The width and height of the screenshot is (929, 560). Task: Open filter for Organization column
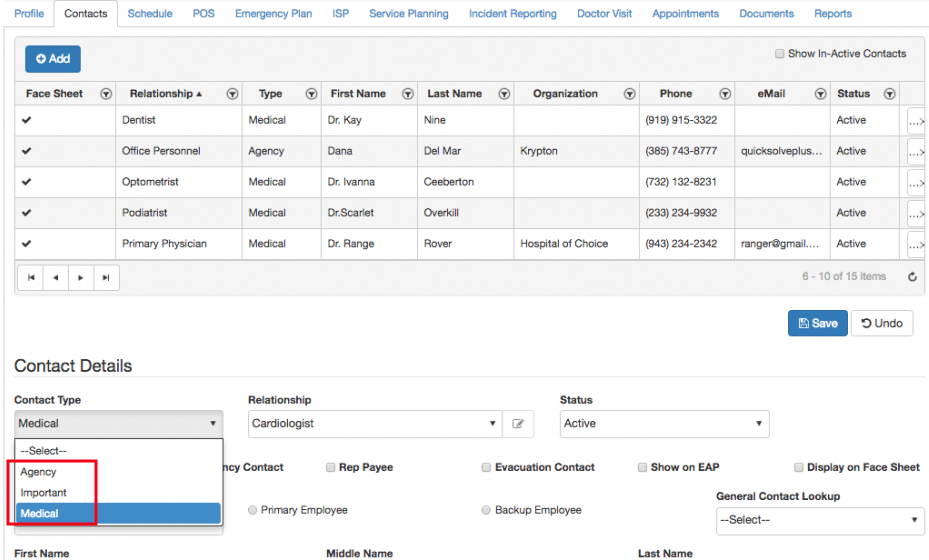pos(629,94)
